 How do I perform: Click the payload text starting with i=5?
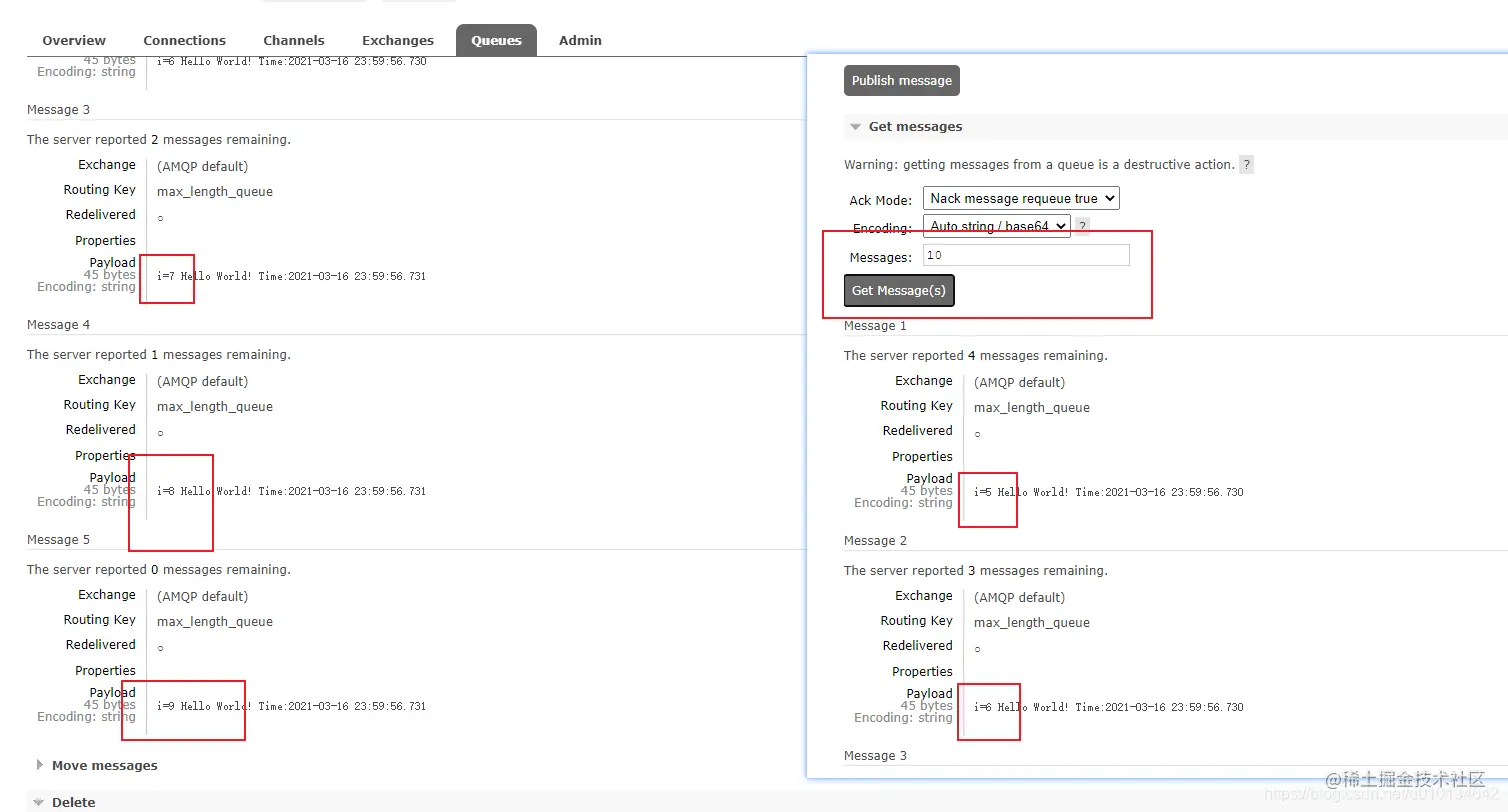[1108, 492]
